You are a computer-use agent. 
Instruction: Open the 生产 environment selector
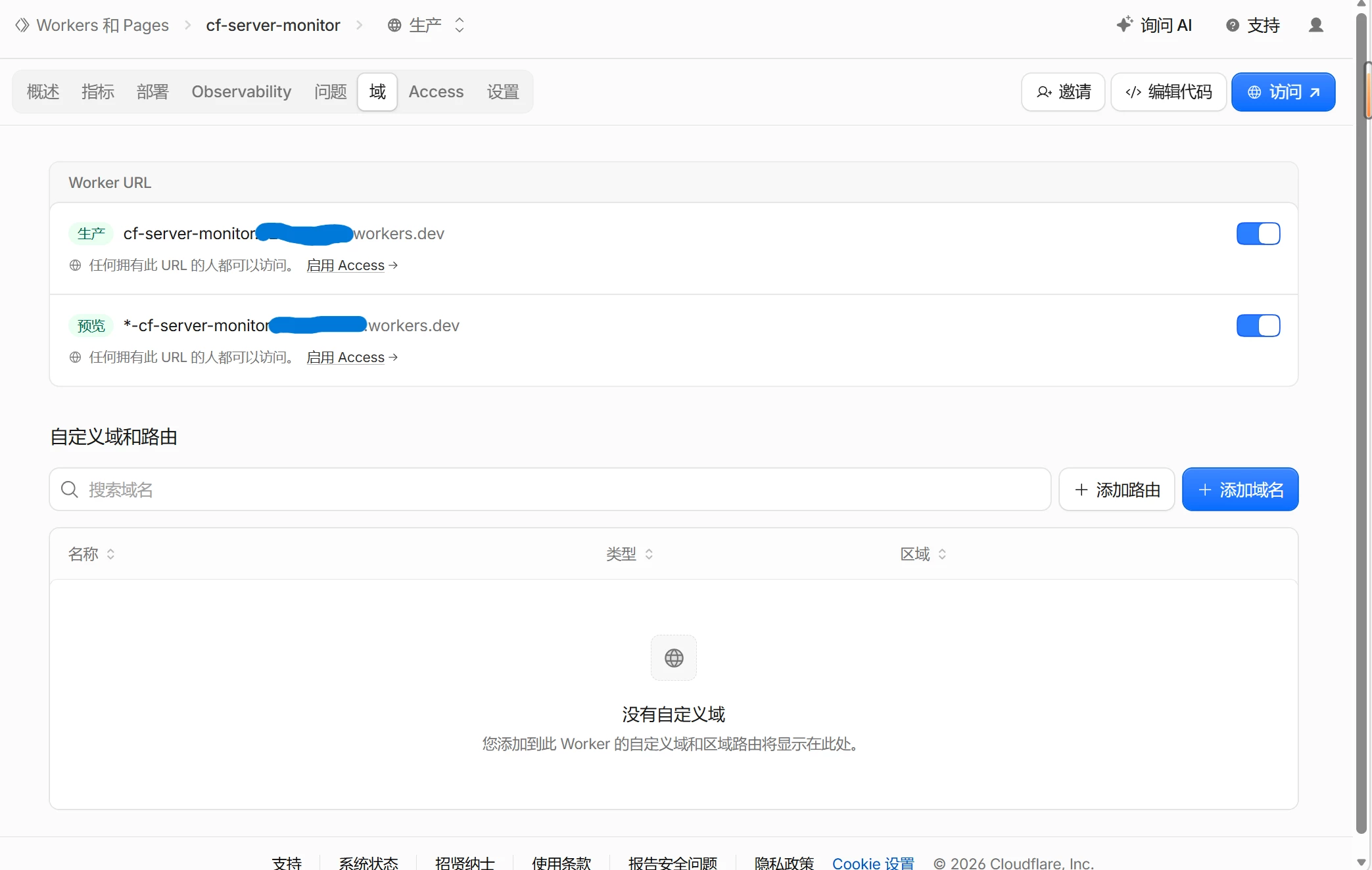426,25
